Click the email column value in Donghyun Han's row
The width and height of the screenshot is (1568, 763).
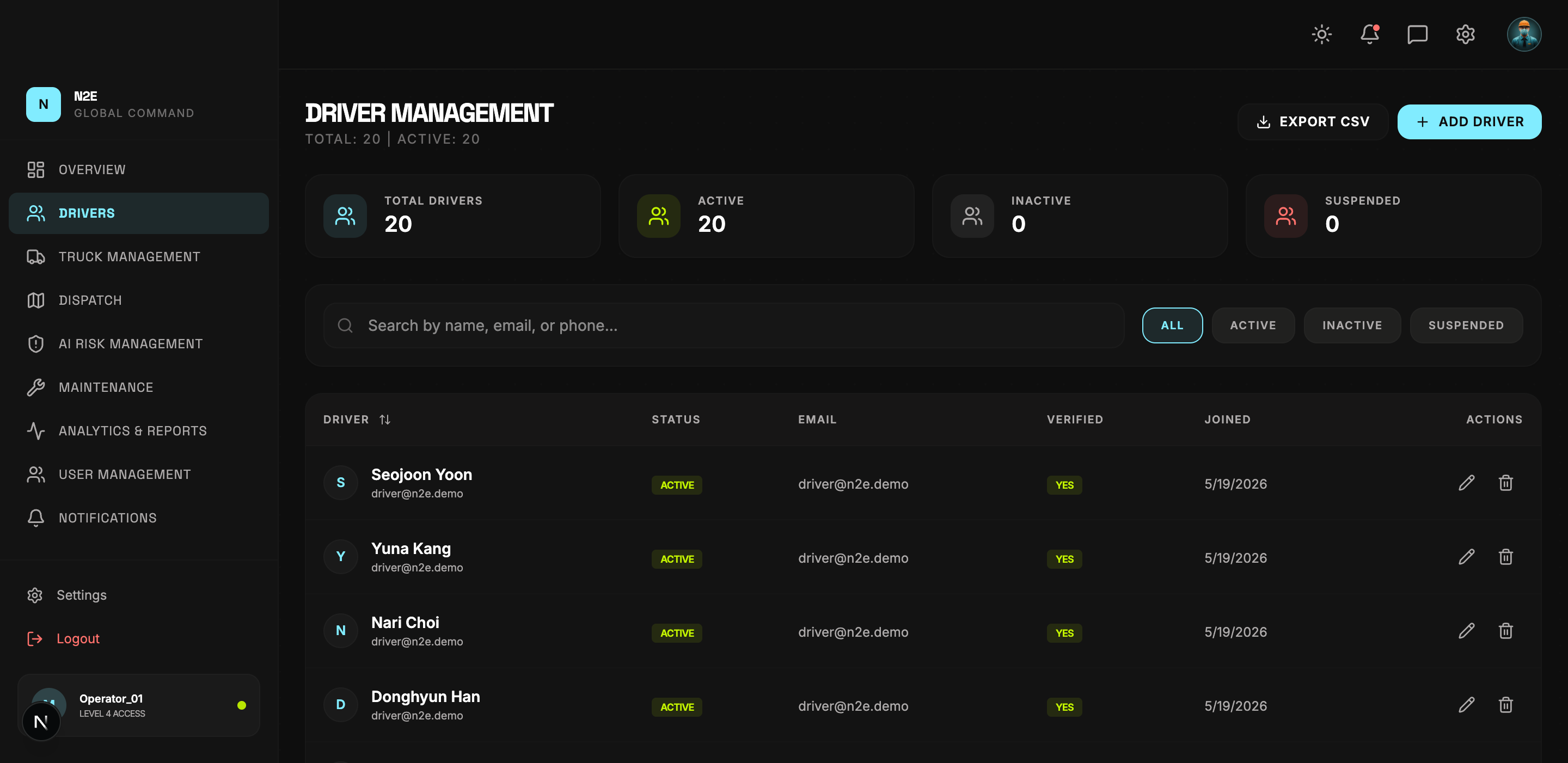pos(853,706)
